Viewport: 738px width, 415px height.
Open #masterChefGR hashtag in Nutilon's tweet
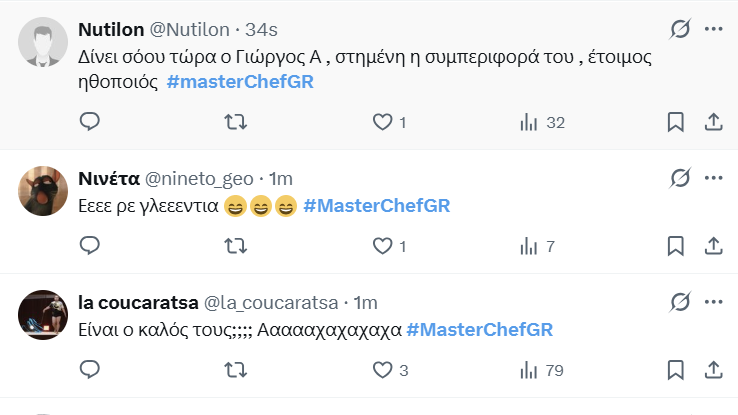click(240, 81)
